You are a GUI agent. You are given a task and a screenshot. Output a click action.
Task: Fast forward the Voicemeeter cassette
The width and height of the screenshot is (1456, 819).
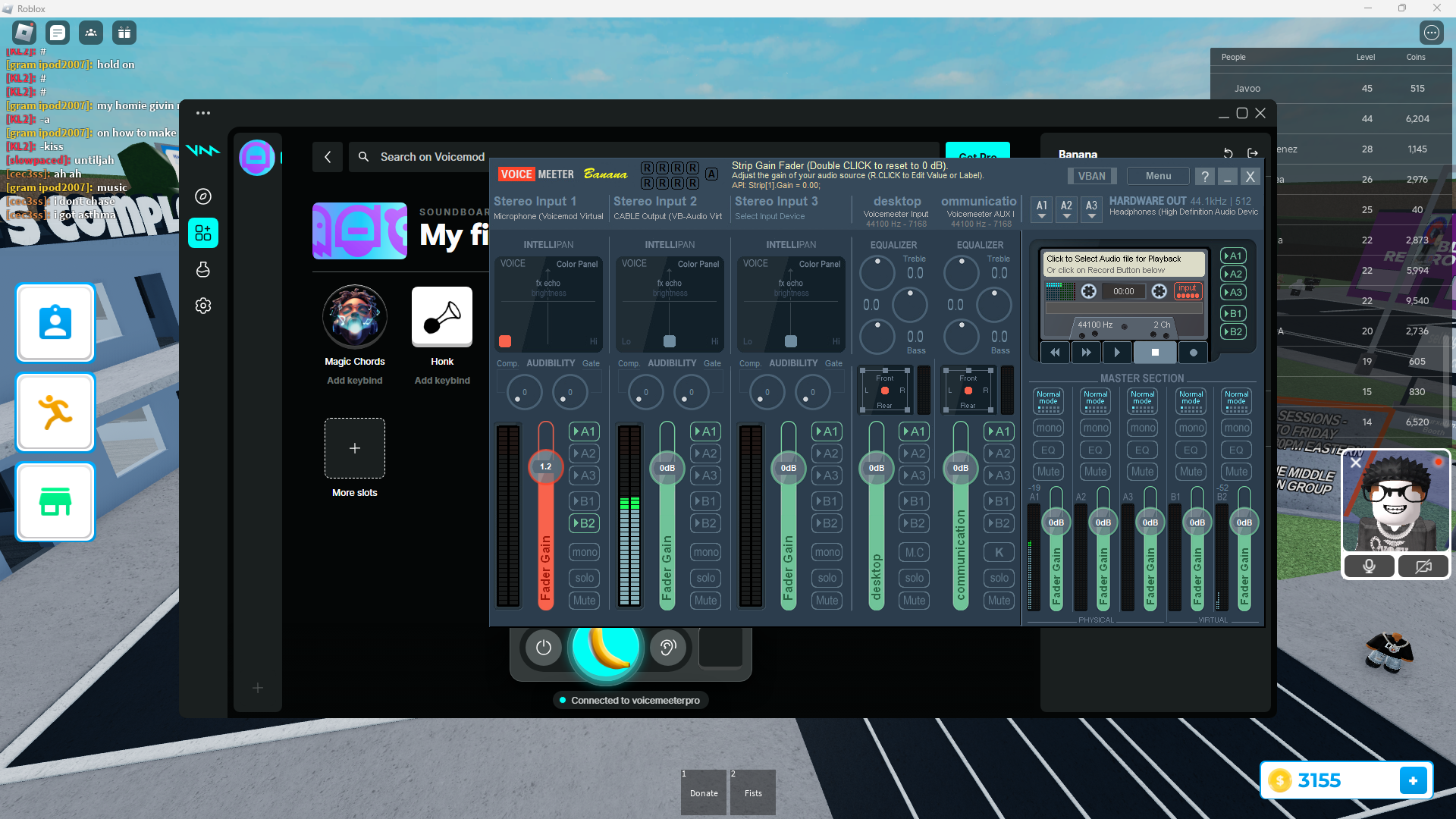pos(1086,353)
